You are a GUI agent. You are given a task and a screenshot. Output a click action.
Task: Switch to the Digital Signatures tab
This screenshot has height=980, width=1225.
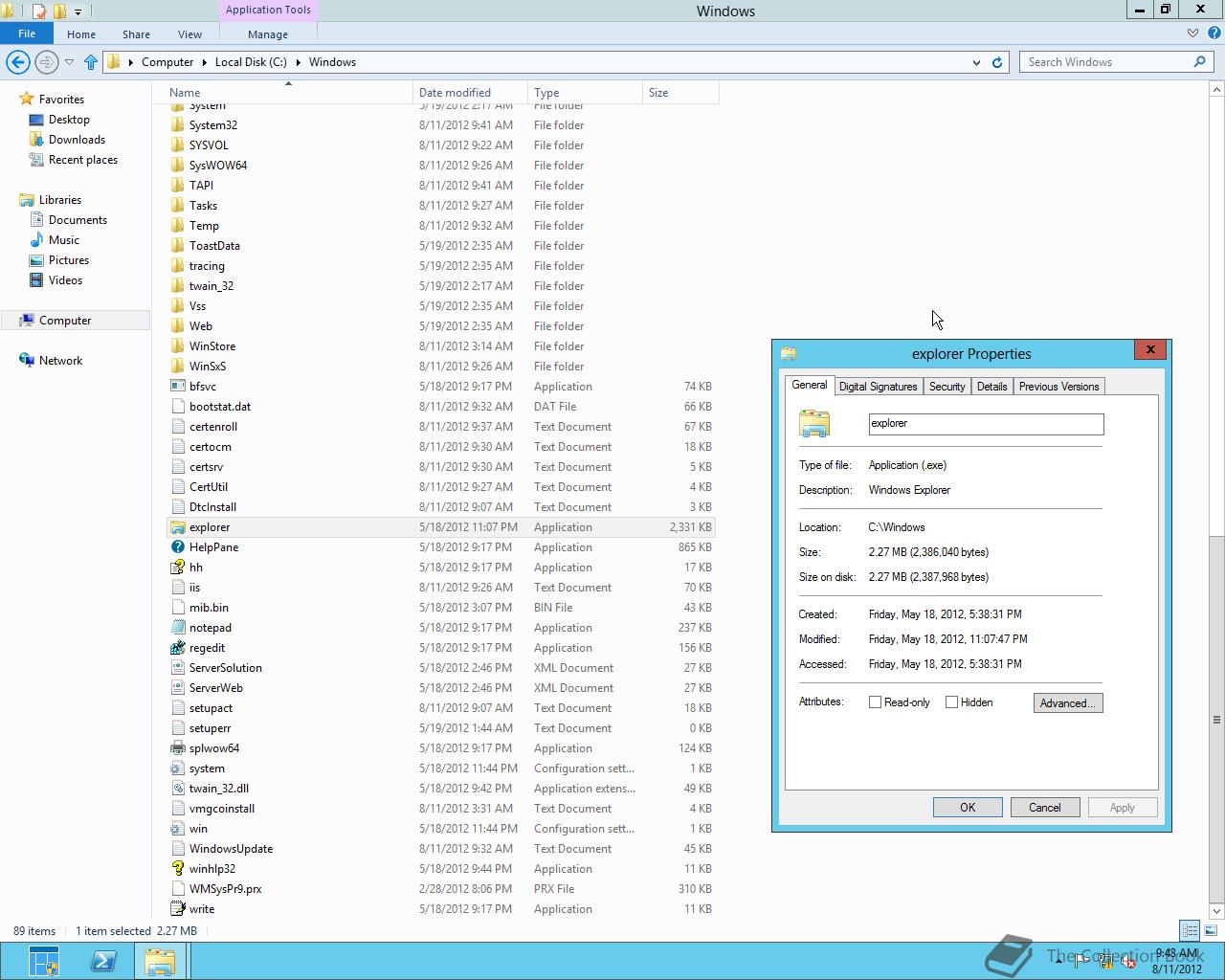878,387
